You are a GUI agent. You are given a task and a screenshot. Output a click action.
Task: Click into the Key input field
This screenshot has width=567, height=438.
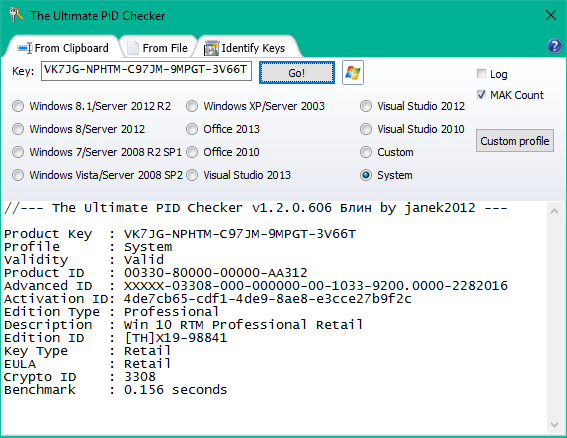tap(146, 70)
